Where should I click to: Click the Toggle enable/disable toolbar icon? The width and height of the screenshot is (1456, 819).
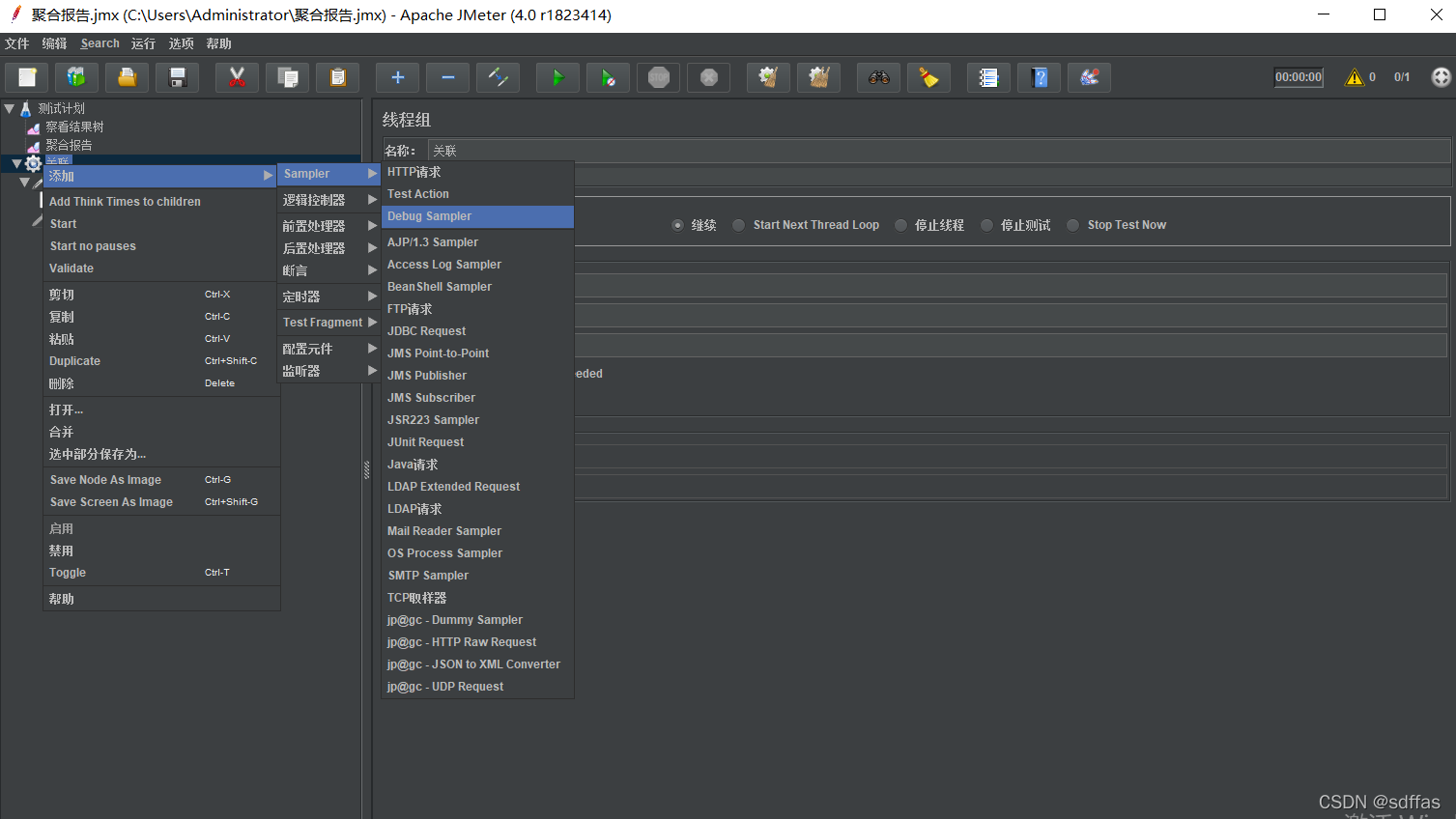coord(498,77)
